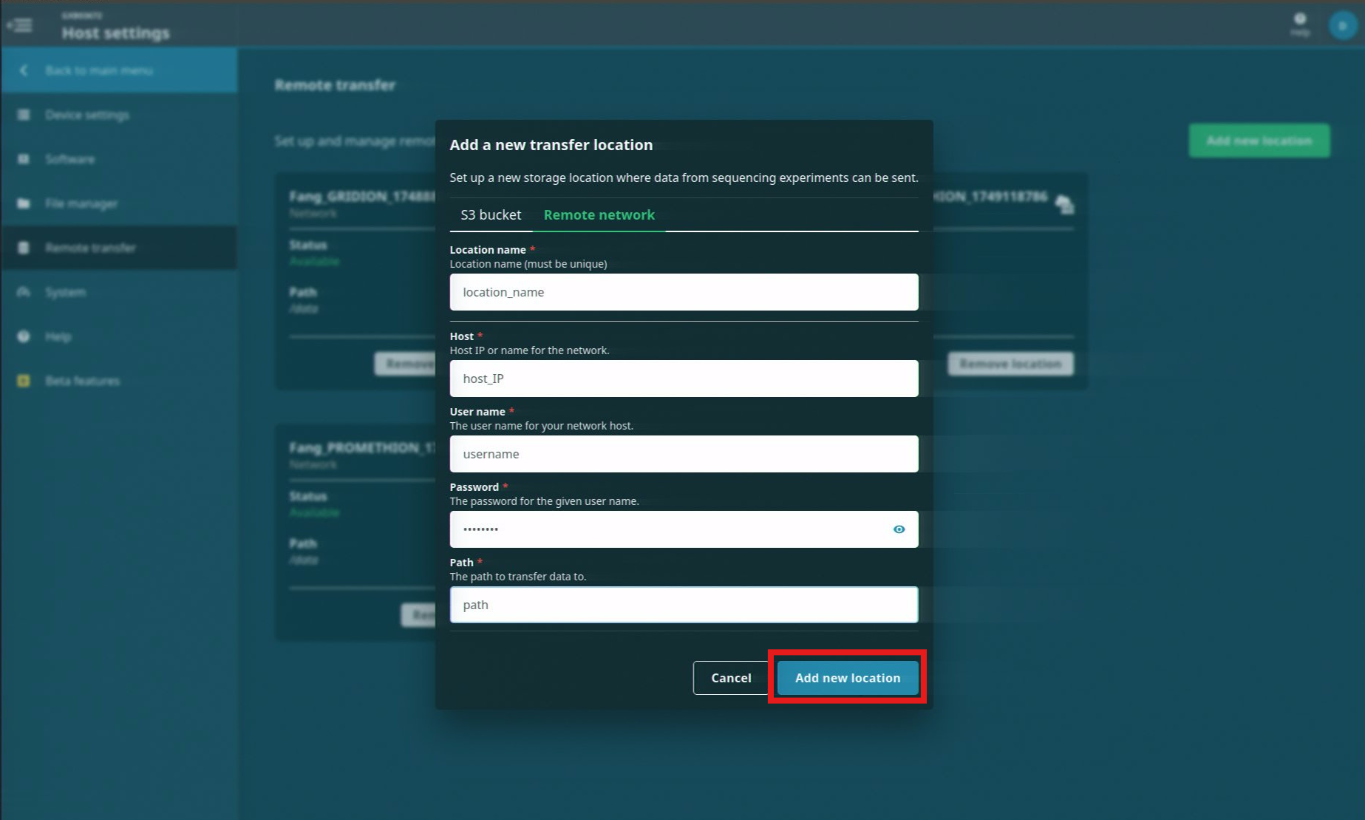Focus the User name input field
The height and width of the screenshot is (820, 1365).
click(x=684, y=453)
